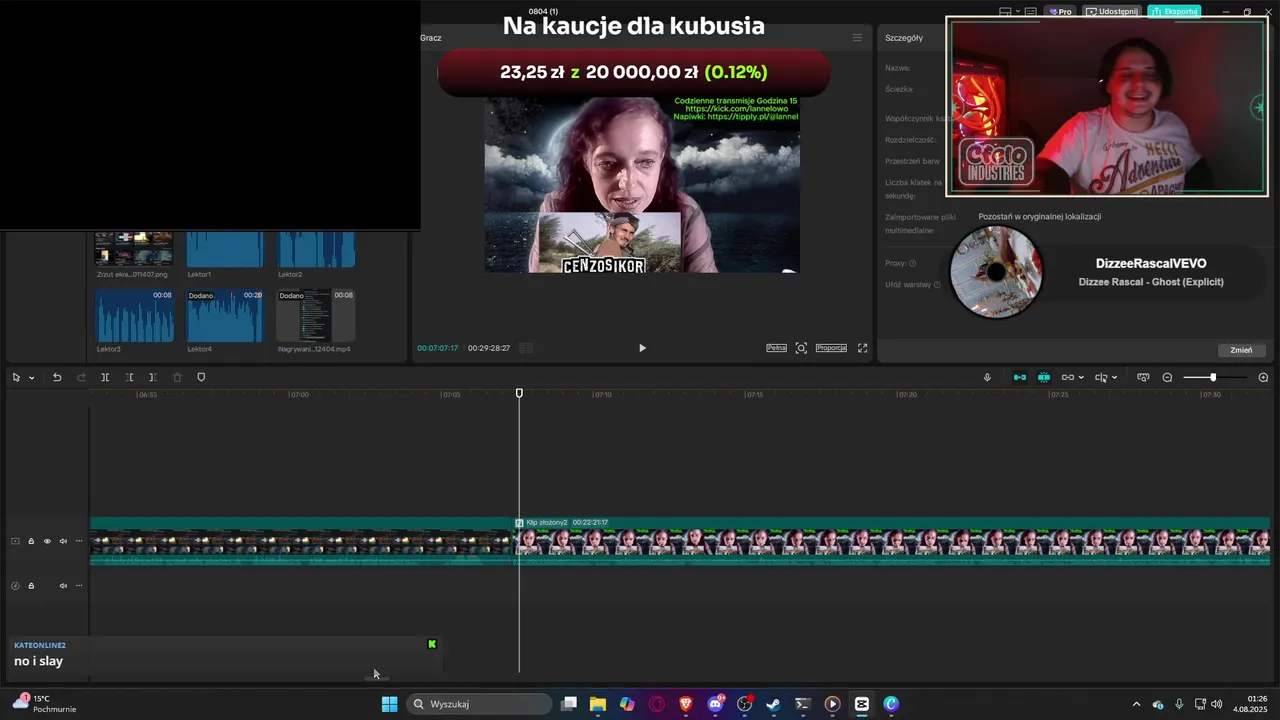Select the Lektor4 audio thumbnail
This screenshot has height=720, width=1280.
coord(225,316)
